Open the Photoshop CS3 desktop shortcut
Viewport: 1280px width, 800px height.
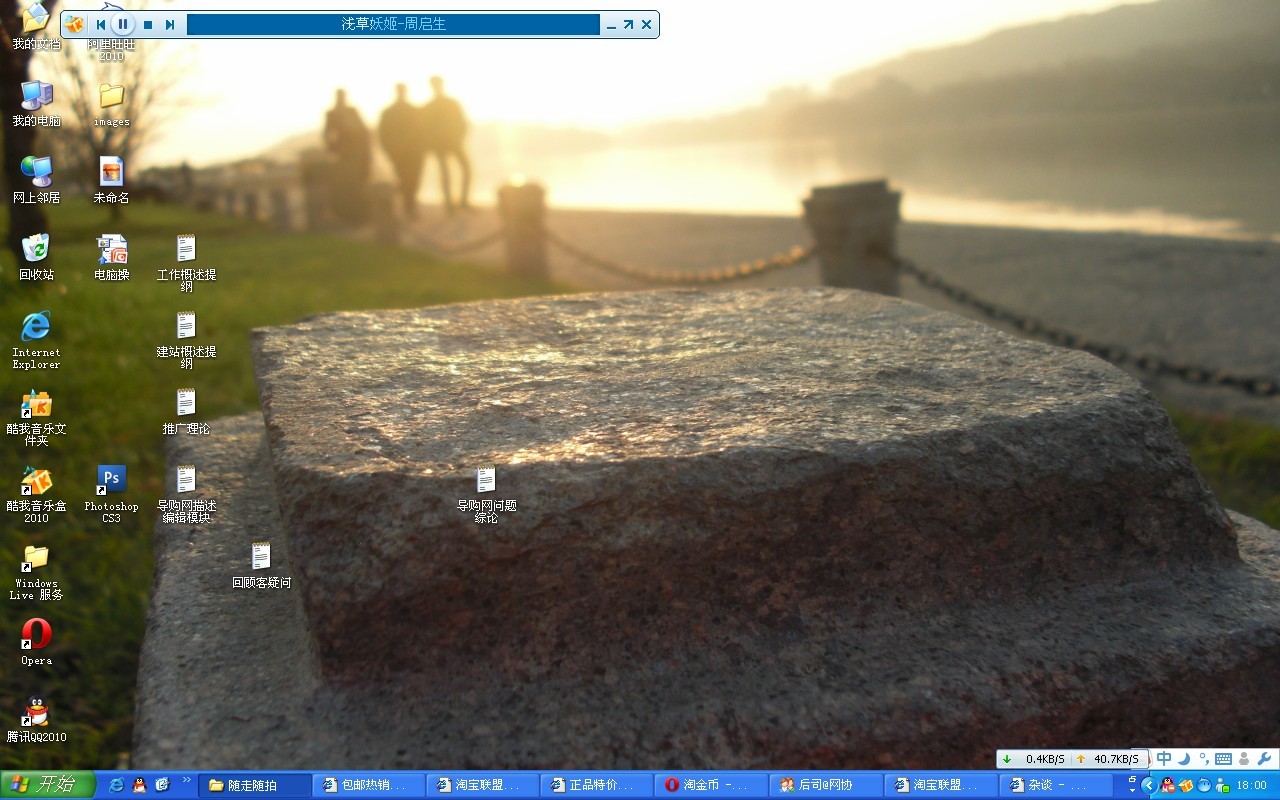pos(111,480)
